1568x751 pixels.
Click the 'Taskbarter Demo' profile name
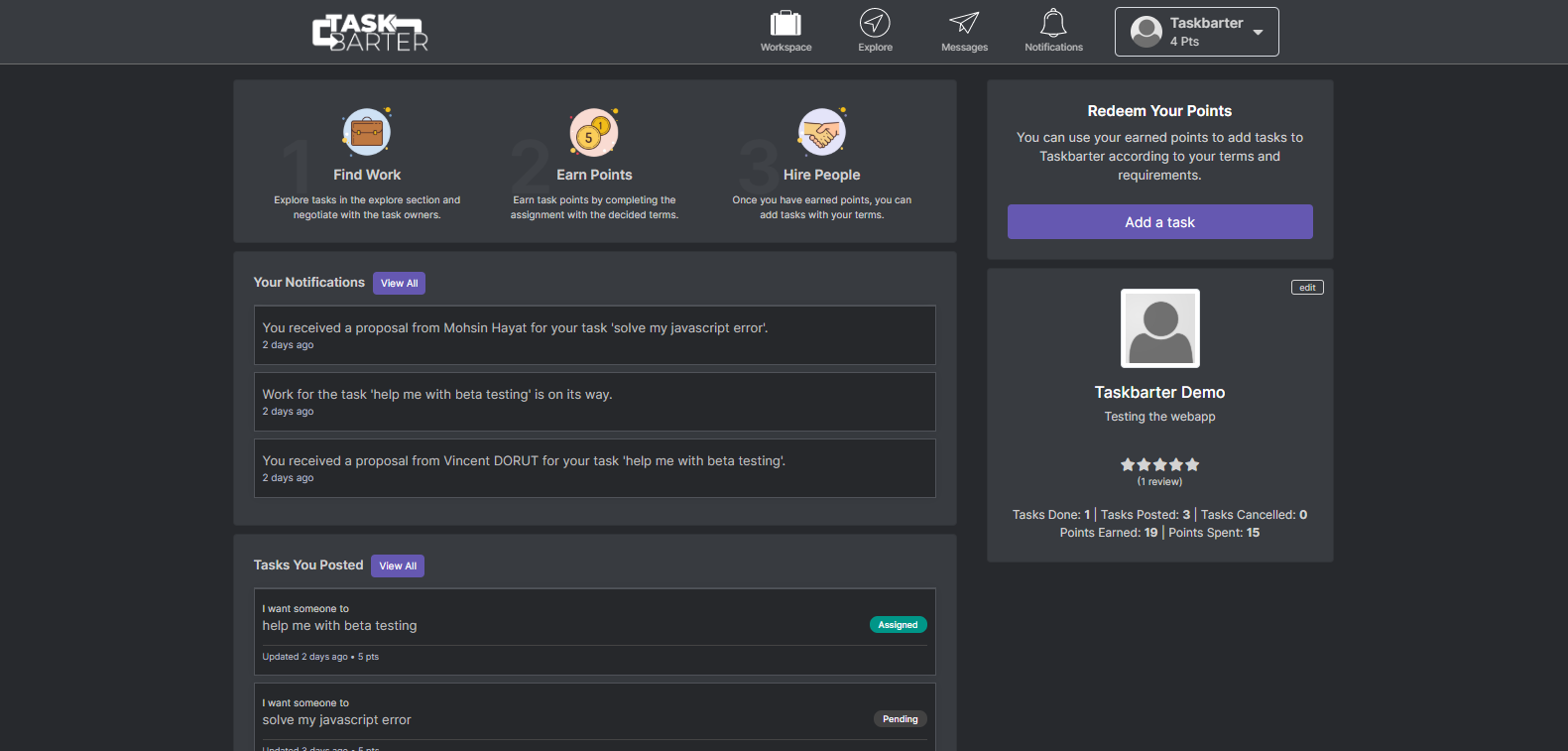click(x=1159, y=393)
